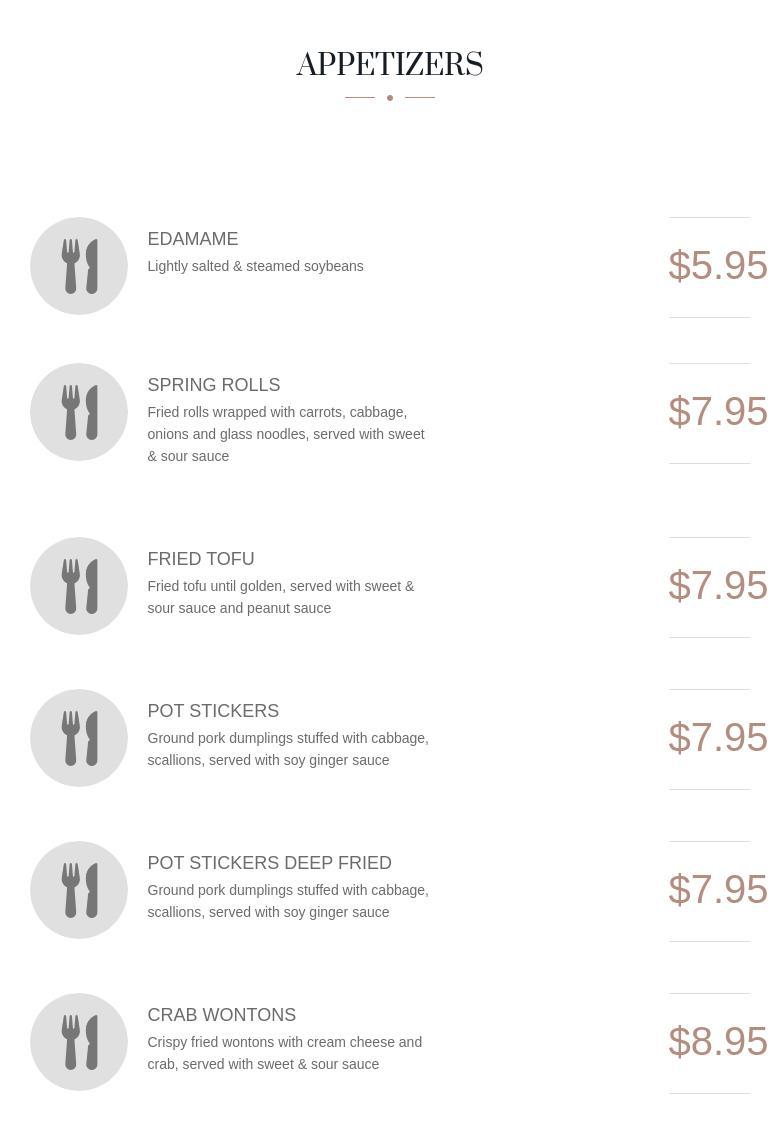Click the Spring Rolls description text
Image resolution: width=779 pixels, height=1123 pixels.
coord(286,434)
